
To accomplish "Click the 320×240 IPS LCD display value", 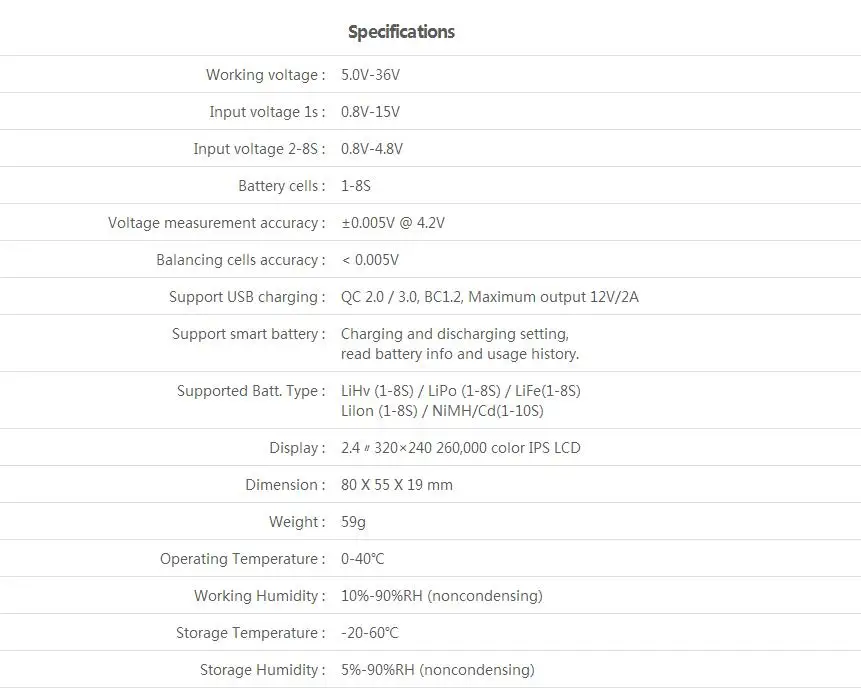I will pos(461,448).
